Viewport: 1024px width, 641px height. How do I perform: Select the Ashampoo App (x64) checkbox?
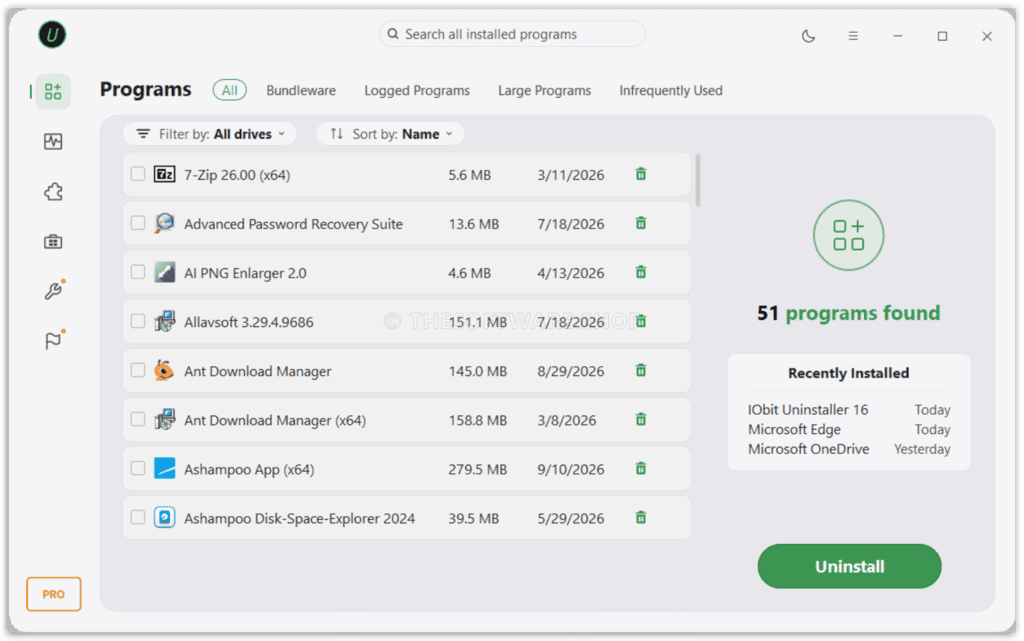[138, 467]
